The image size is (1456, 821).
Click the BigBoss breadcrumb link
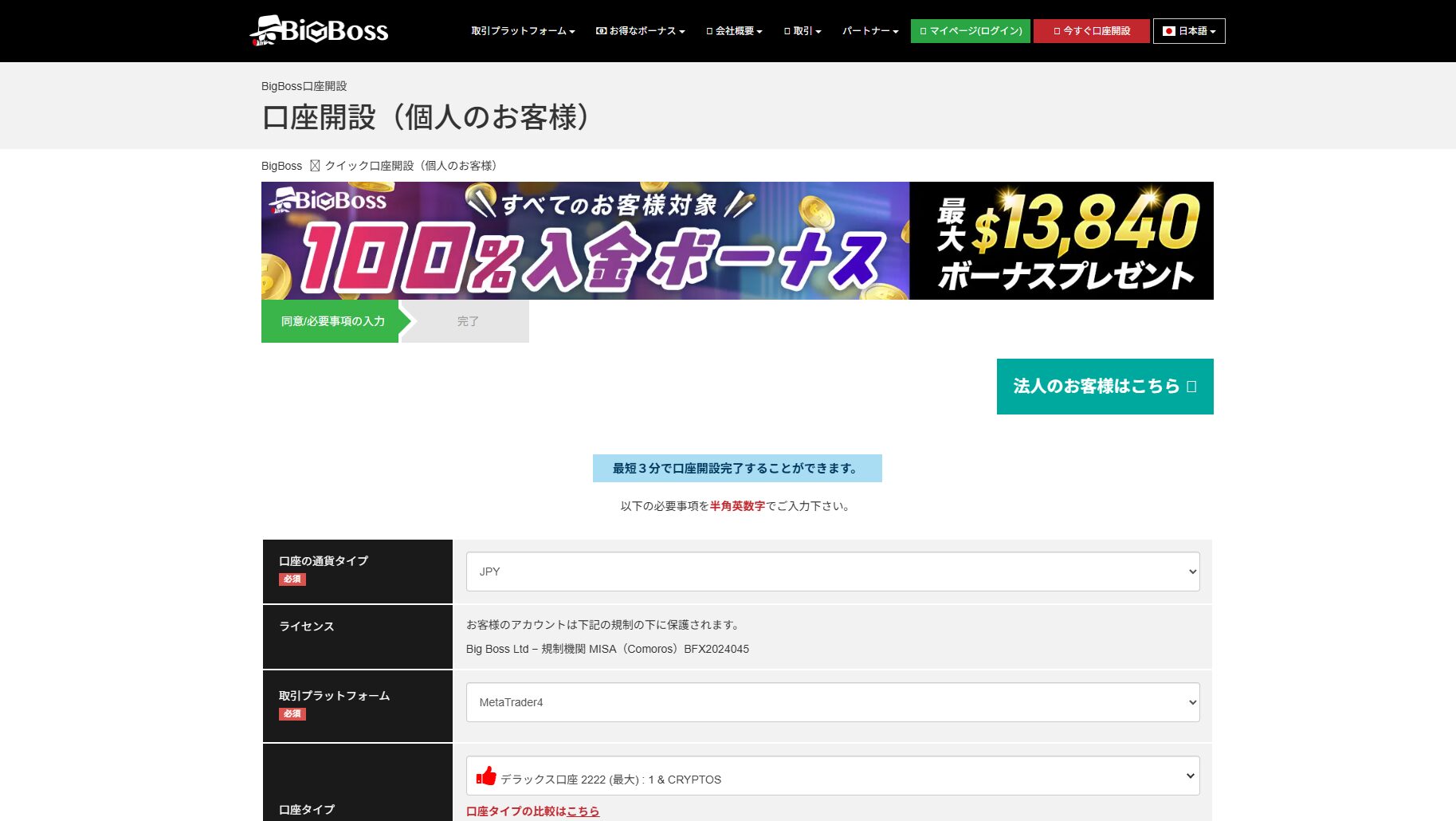pos(281,166)
